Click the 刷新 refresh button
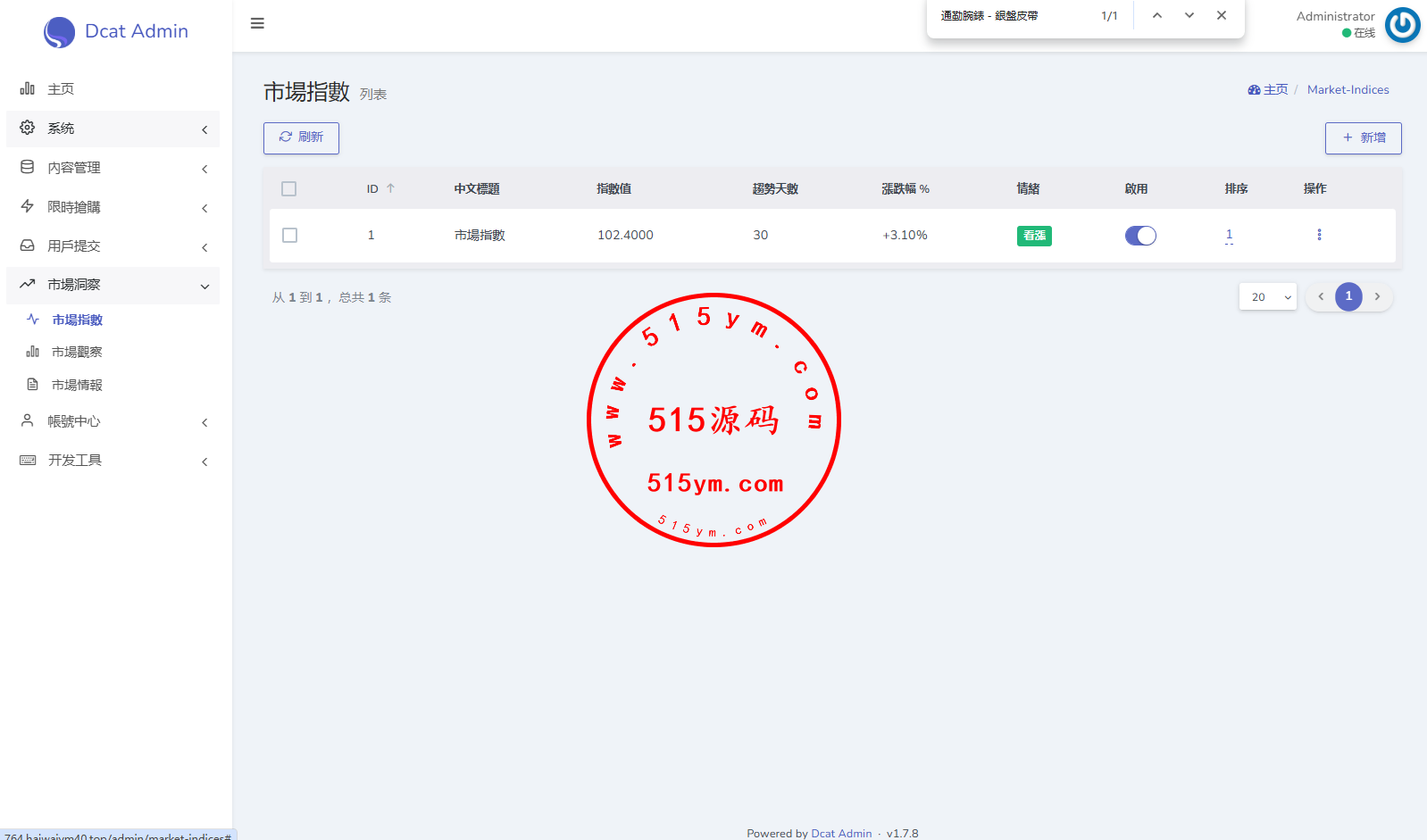The width and height of the screenshot is (1427, 840). 301,137
